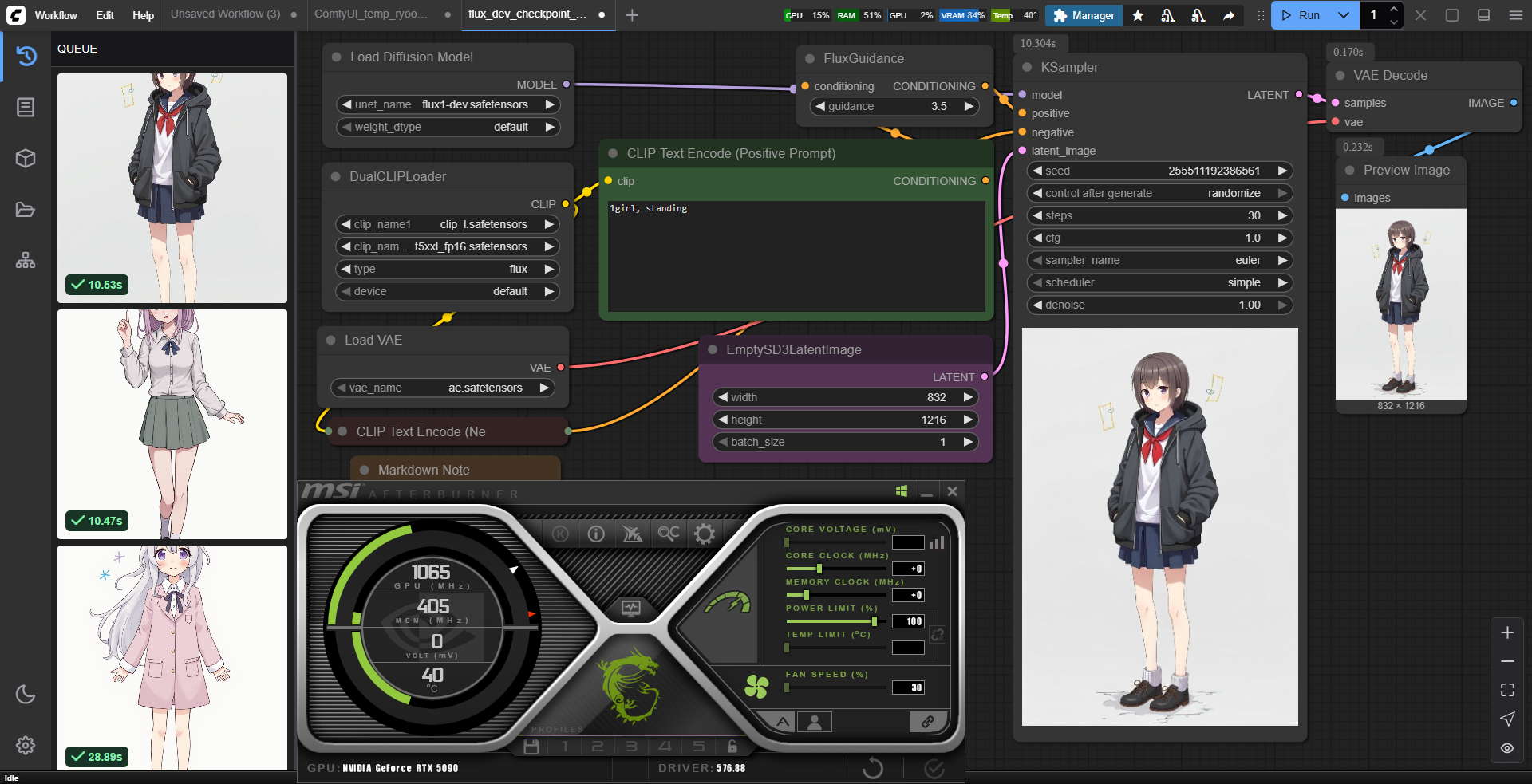Image resolution: width=1532 pixels, height=784 pixels.
Task: Click Afterburner voltage curve bars icon
Action: pos(937,542)
